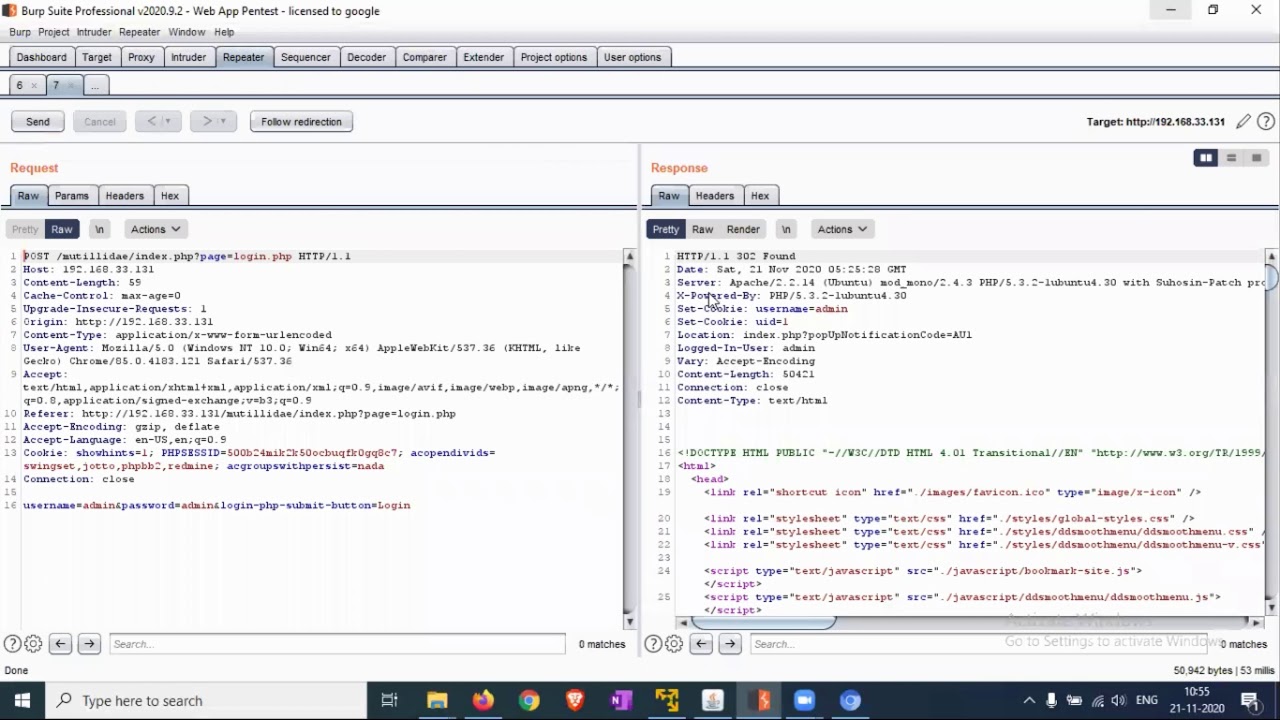
Task: Open Brave browser from taskbar
Action: tap(575, 701)
